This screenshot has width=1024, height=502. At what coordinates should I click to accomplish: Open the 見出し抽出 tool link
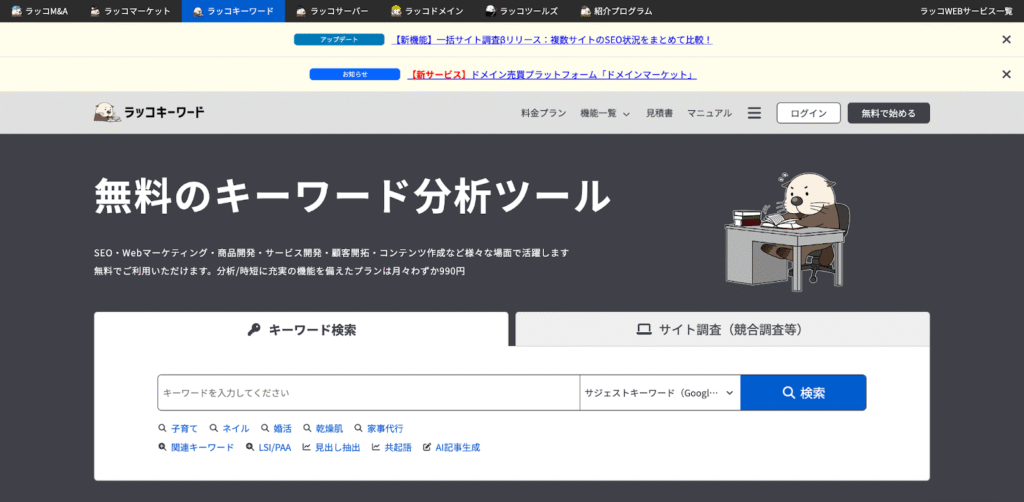click(x=338, y=448)
